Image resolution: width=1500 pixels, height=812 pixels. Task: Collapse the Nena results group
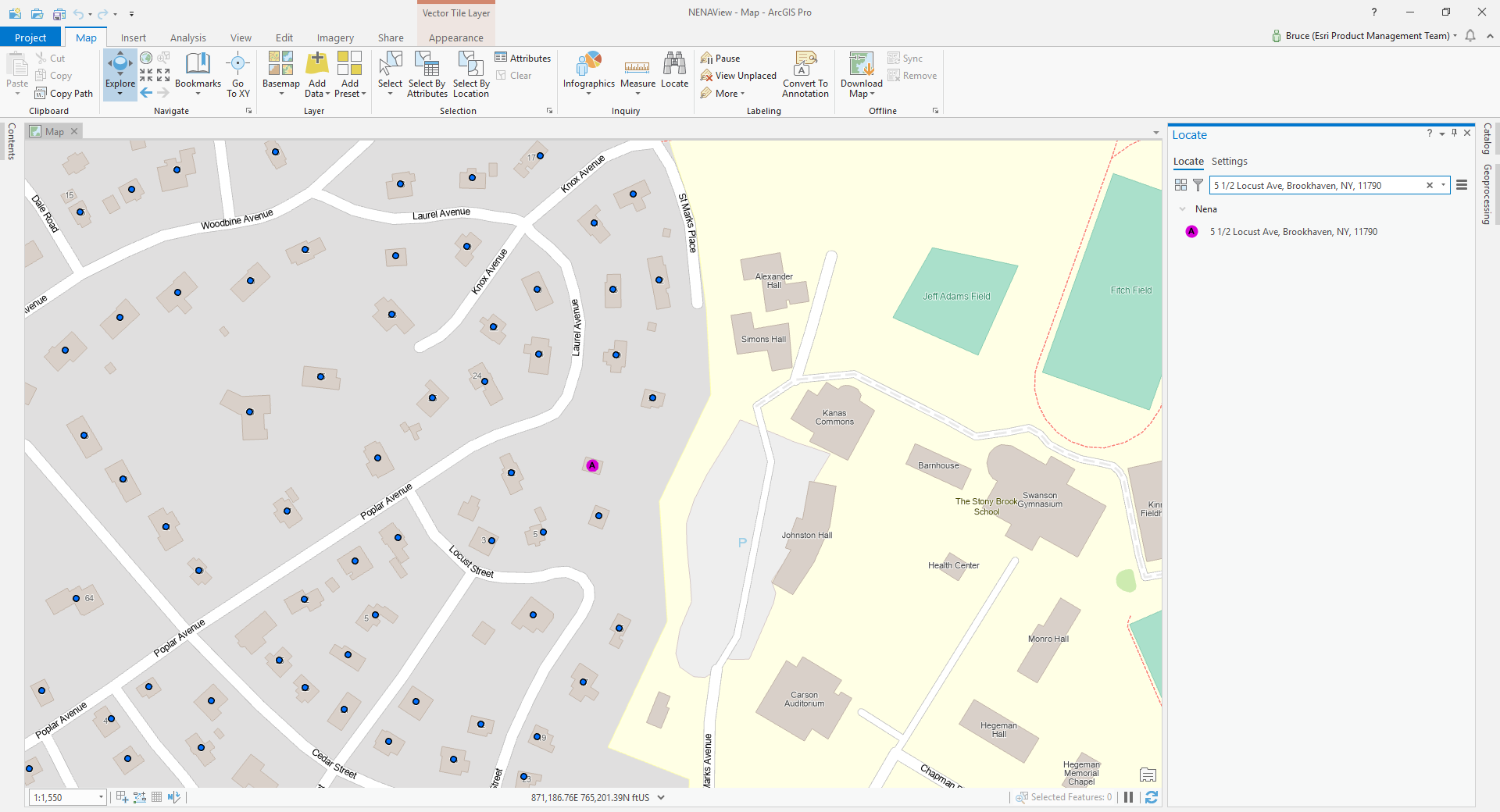tap(1182, 209)
